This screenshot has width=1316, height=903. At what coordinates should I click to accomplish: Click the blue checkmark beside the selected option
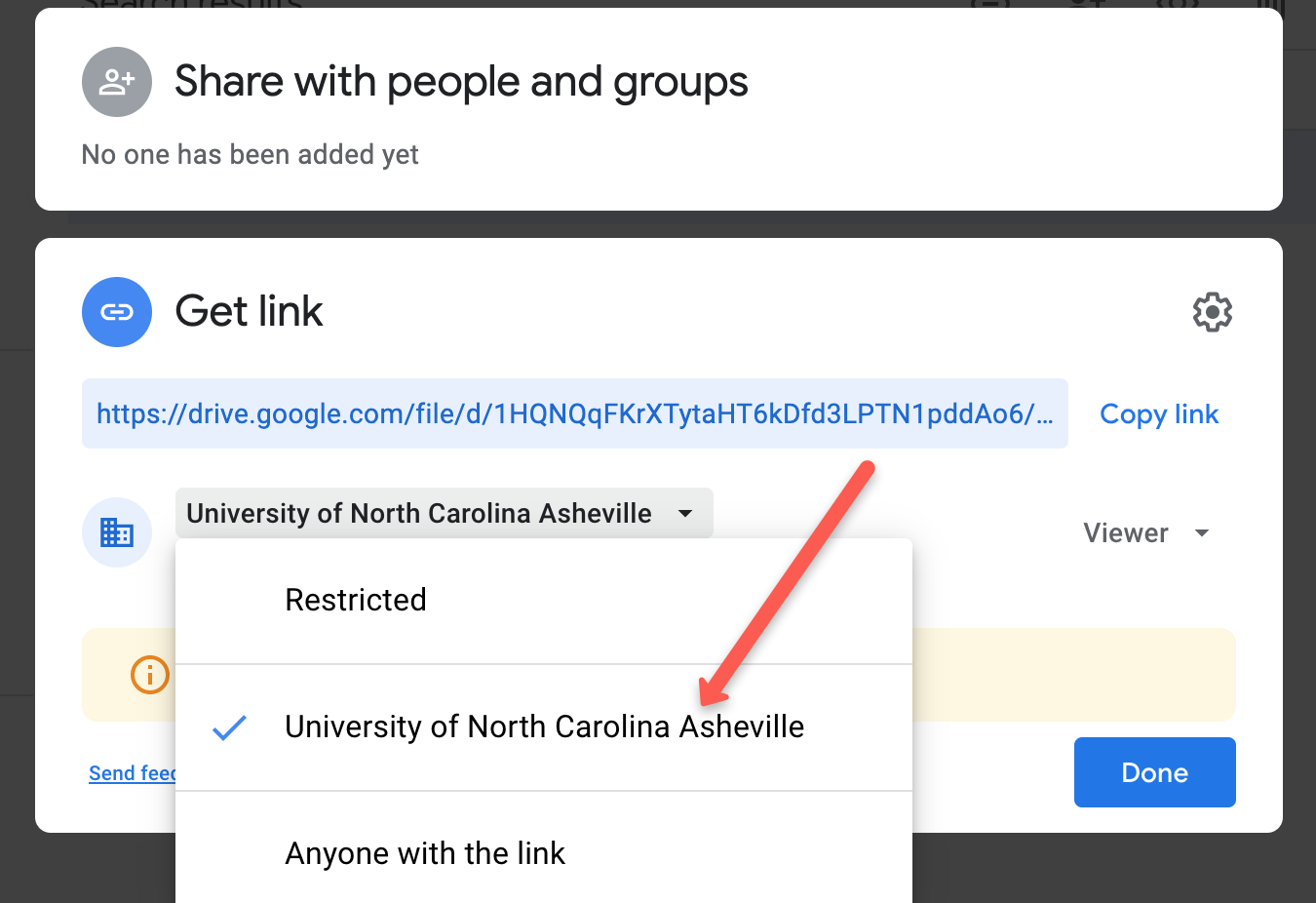[x=229, y=727]
